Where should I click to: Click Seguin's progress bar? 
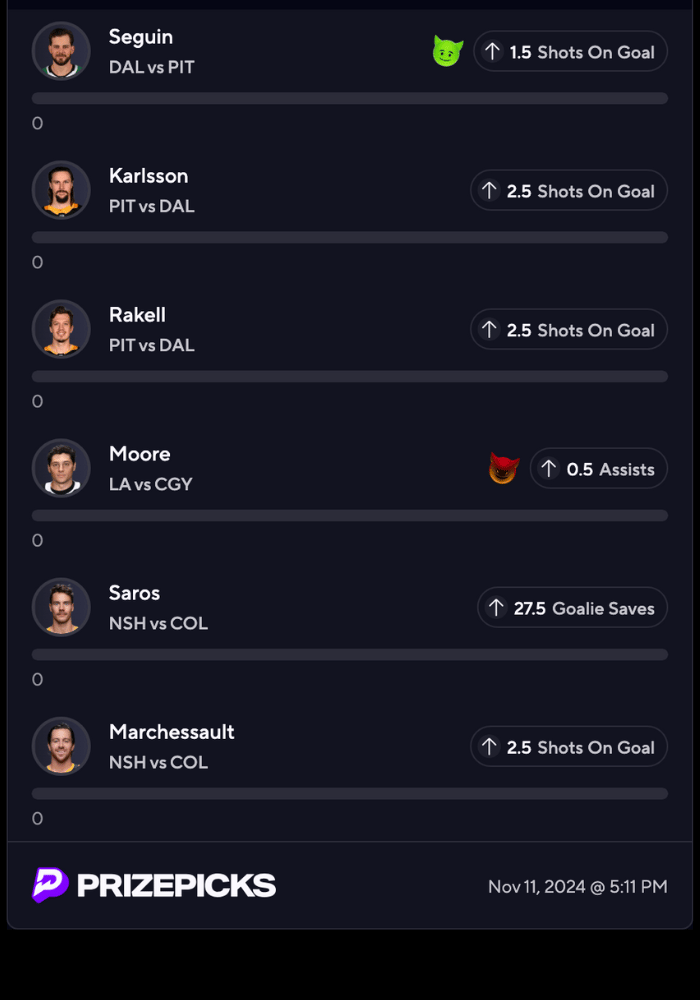350,98
